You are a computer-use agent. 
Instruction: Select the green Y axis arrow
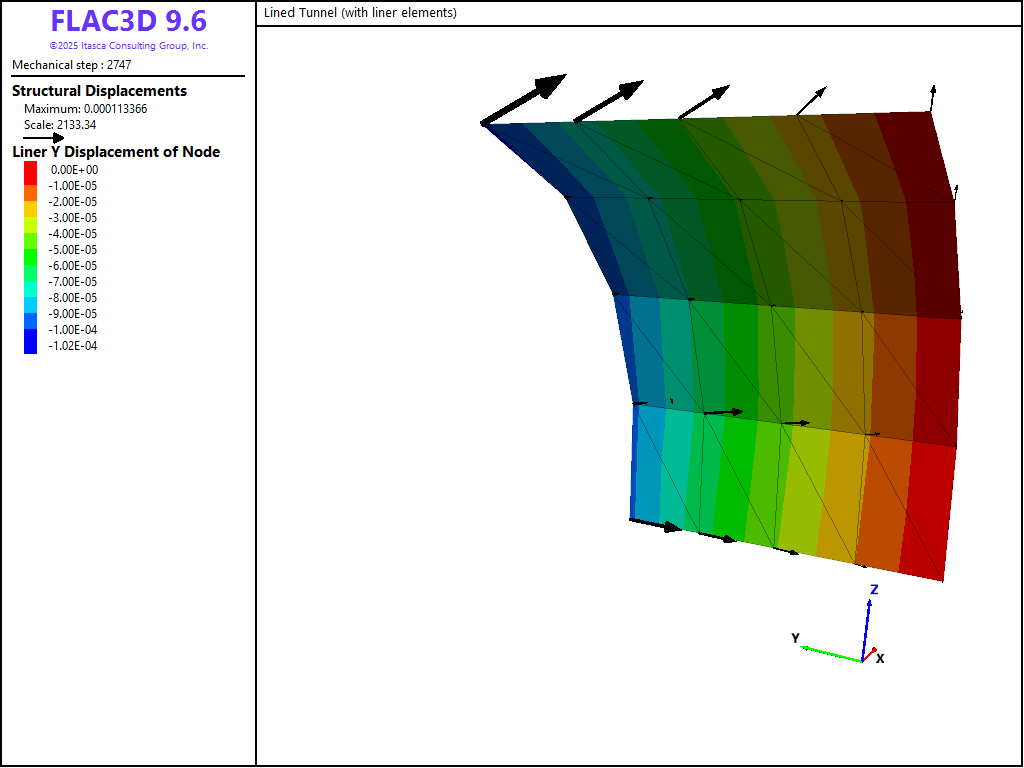[830, 652]
